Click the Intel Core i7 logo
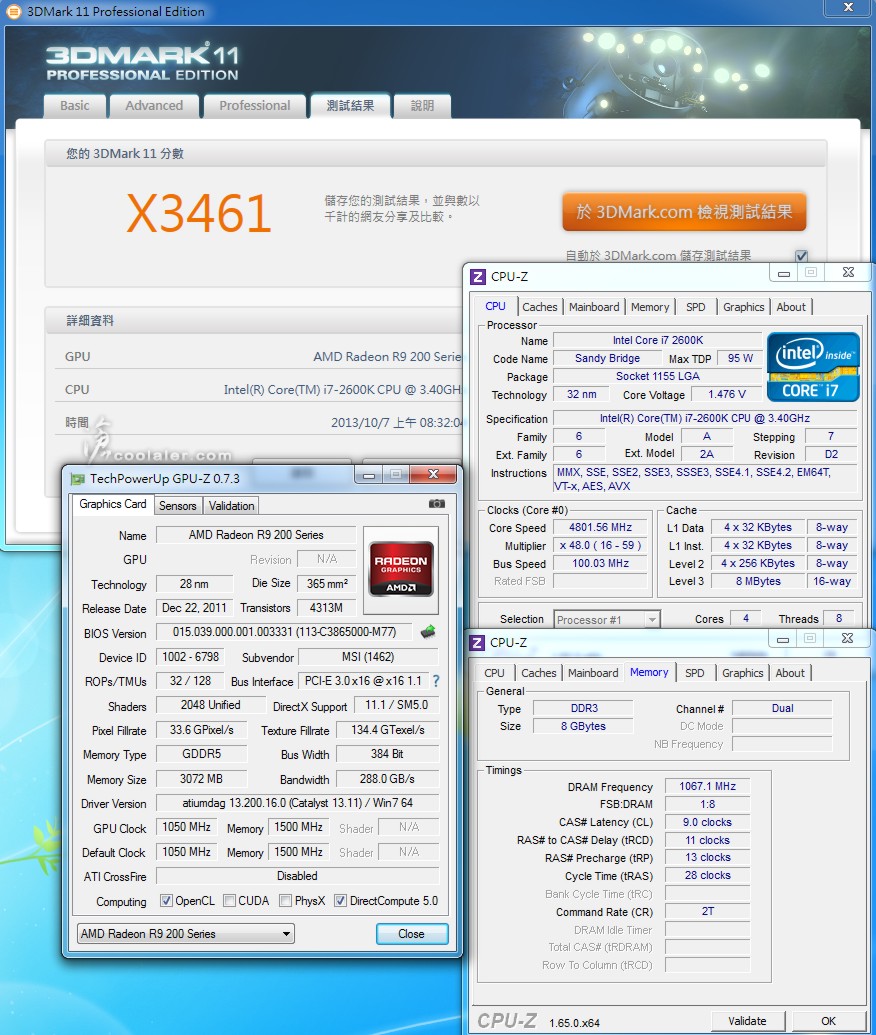Image resolution: width=876 pixels, height=1035 pixels. coord(813,367)
